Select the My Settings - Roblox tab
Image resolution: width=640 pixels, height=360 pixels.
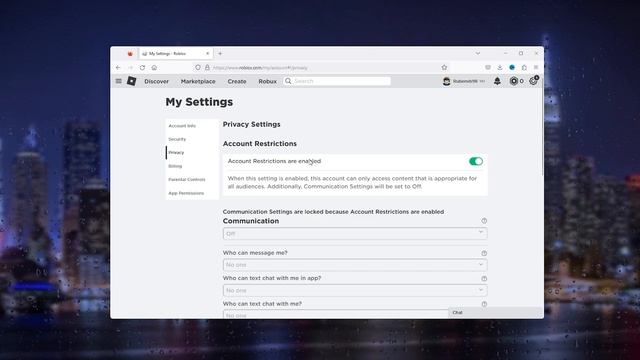(x=176, y=53)
